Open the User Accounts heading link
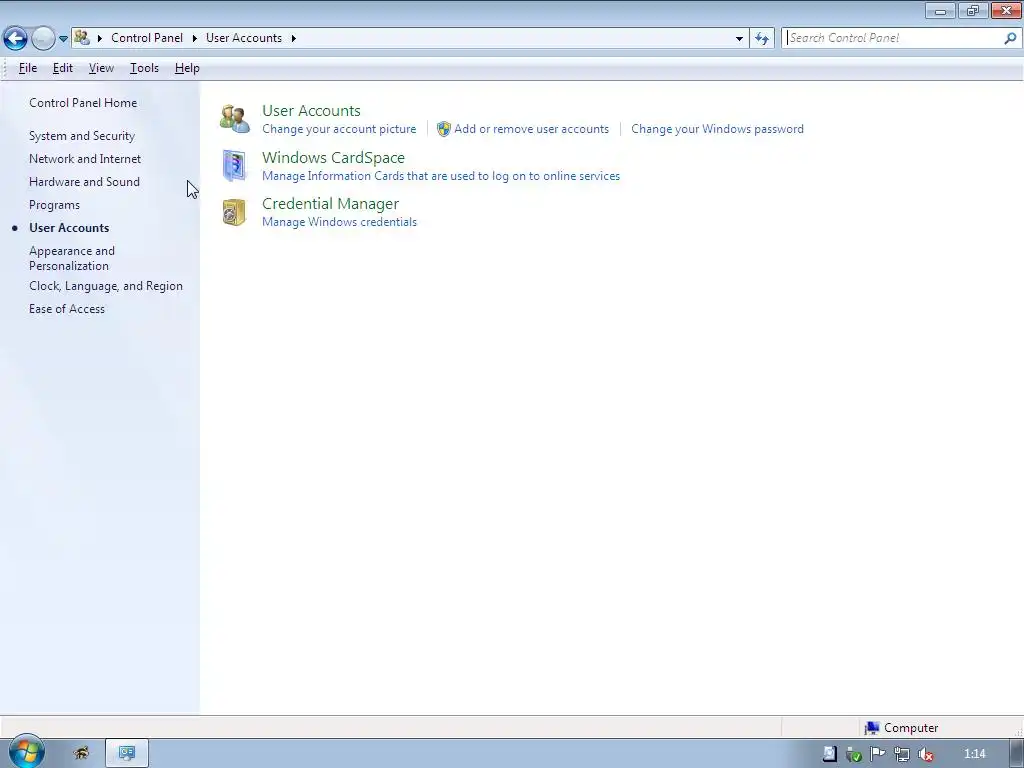Viewport: 1024px width, 768px height. (311, 110)
